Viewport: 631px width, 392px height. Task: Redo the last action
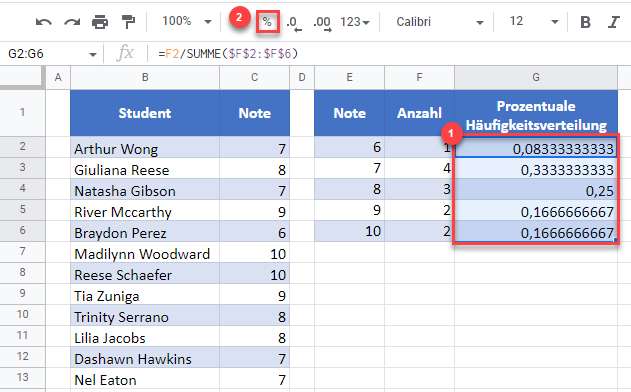[x=72, y=22]
